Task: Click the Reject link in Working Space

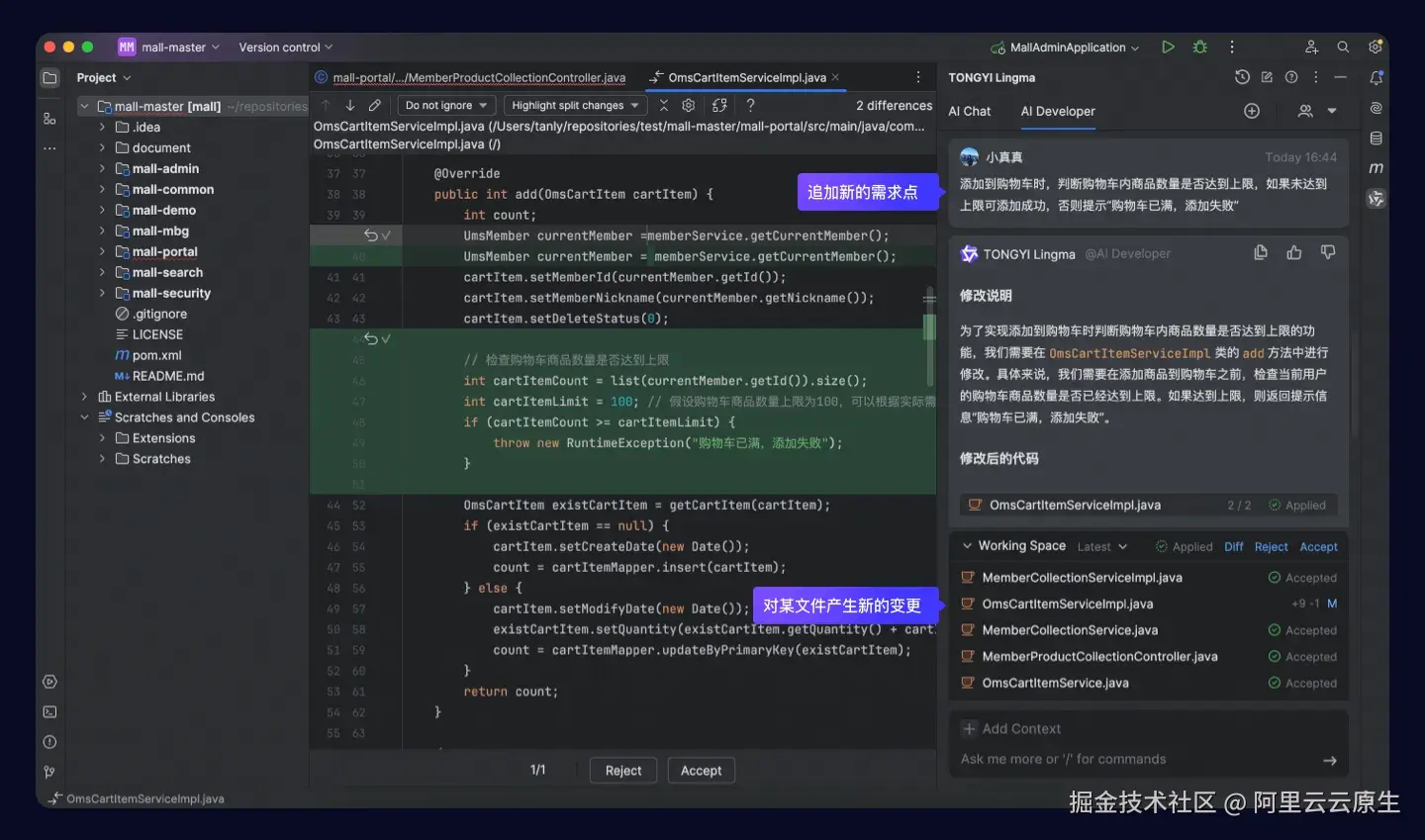Action: pyautogui.click(x=1271, y=546)
